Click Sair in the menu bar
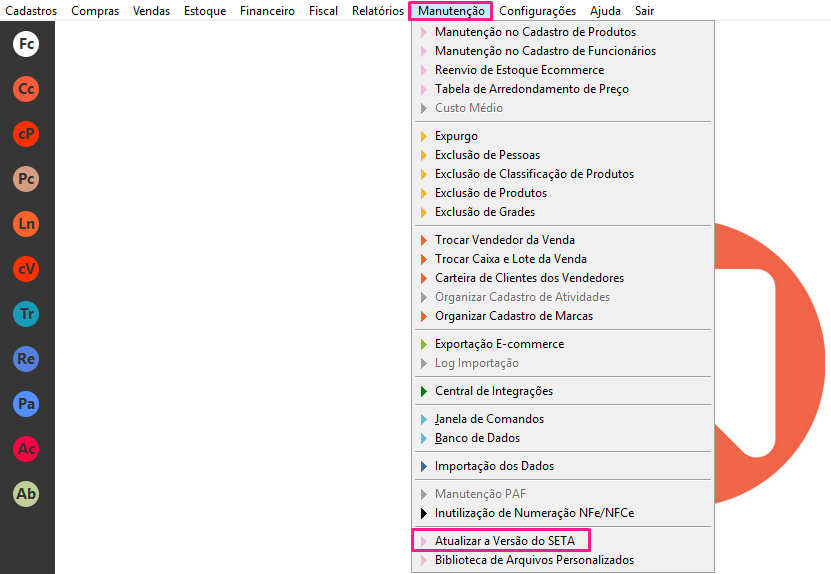 [644, 11]
